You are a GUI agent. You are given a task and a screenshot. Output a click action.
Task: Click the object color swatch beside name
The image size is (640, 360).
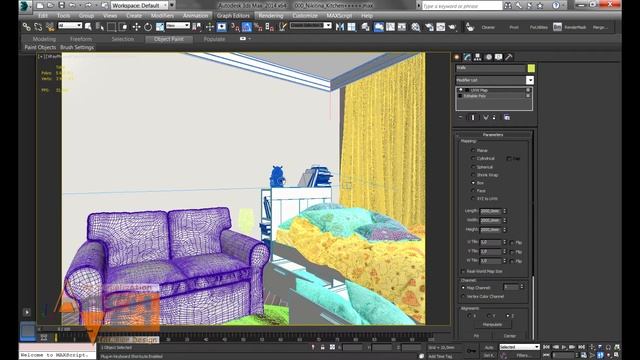coord(531,68)
